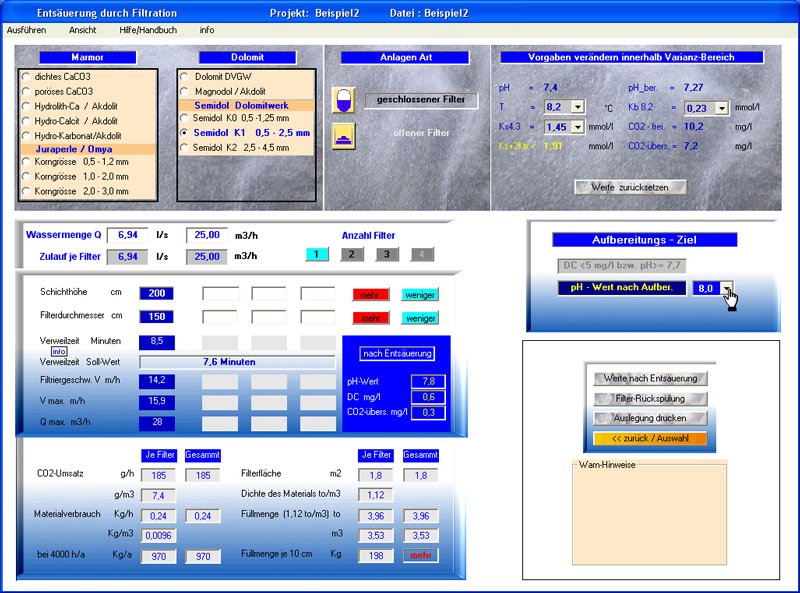800x593 pixels.
Task: Click CO2-übers. result 0,3 field
Action: tap(428, 412)
